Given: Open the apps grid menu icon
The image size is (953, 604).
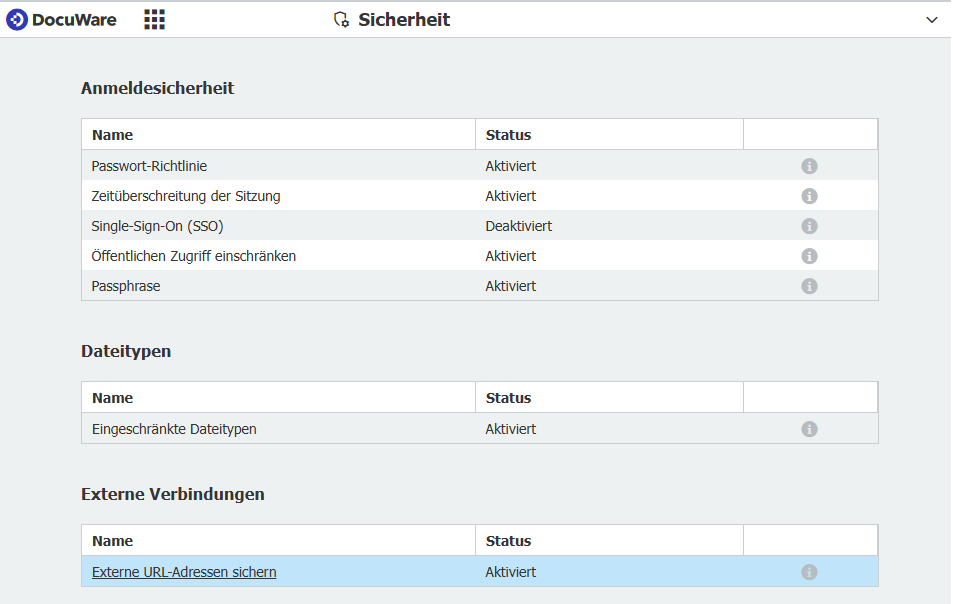Looking at the screenshot, I should click(x=154, y=19).
